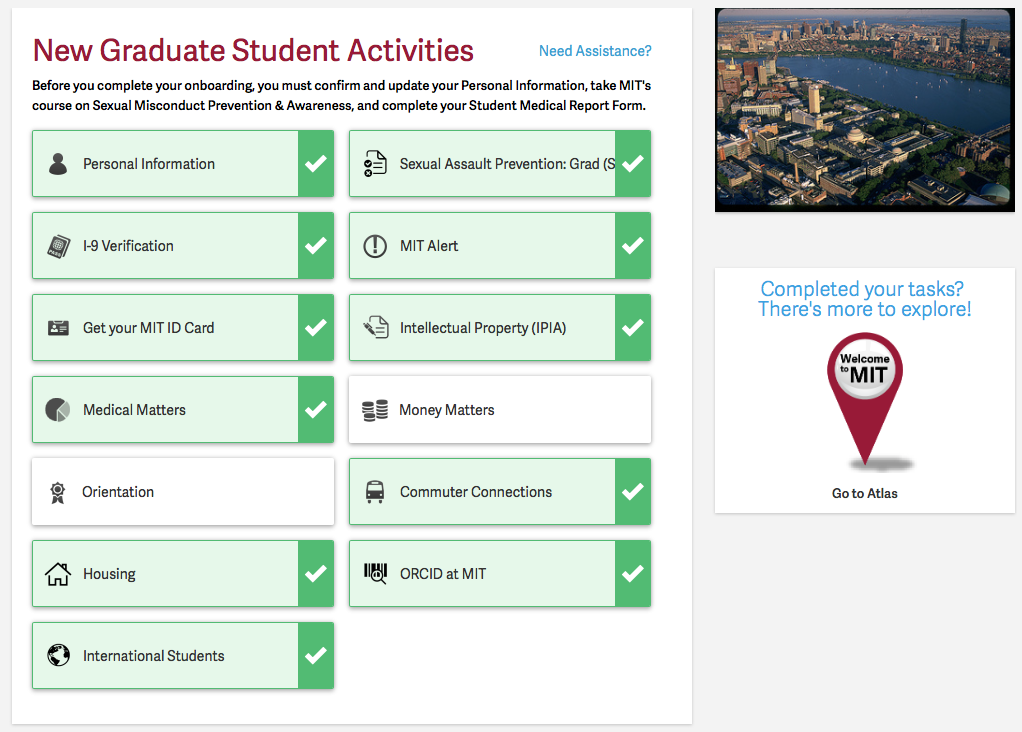Open Sexual Assault Prevention: Grad activity
Image resolution: width=1022 pixels, height=732 pixels.
pos(500,164)
